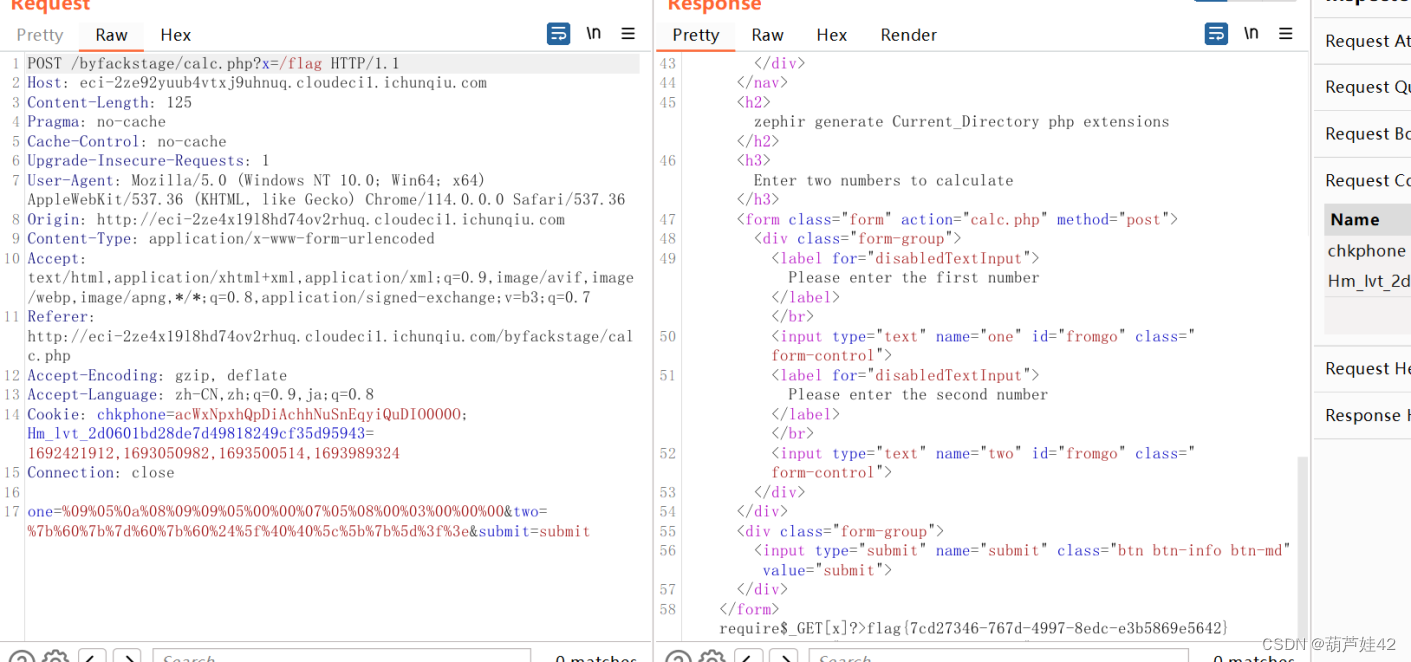This screenshot has height=662, width=1411.
Task: Go to previous match under Response panel
Action: pos(749,657)
